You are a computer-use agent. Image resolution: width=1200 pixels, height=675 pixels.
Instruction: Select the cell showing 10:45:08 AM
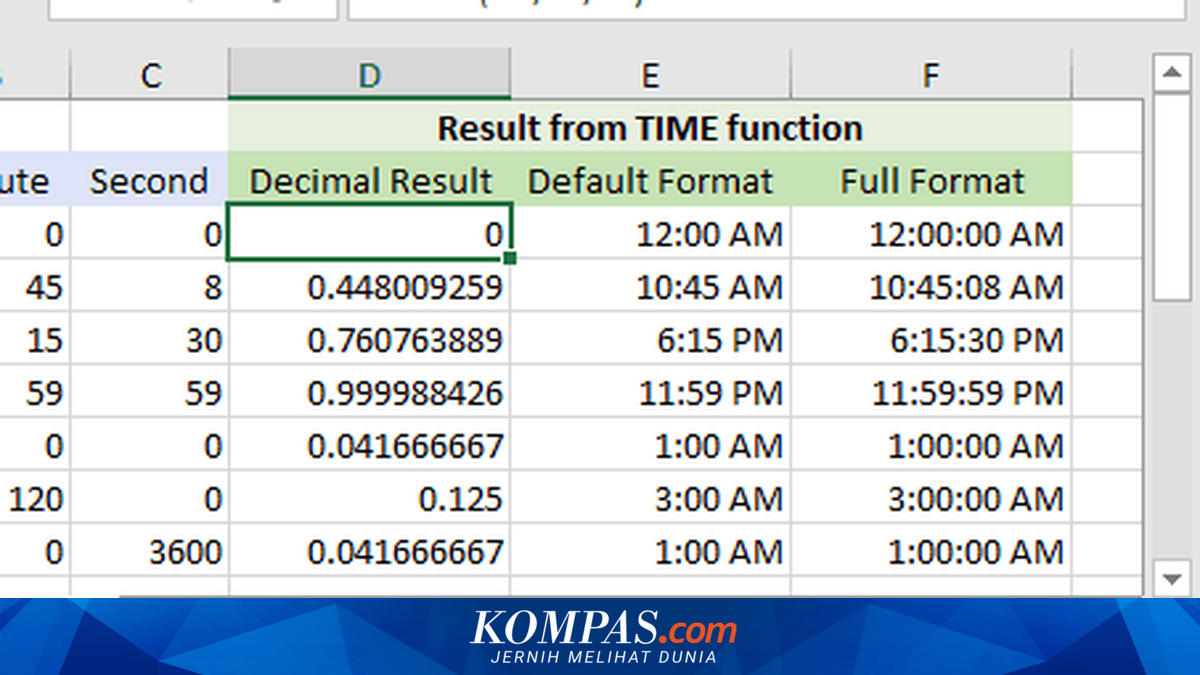931,287
